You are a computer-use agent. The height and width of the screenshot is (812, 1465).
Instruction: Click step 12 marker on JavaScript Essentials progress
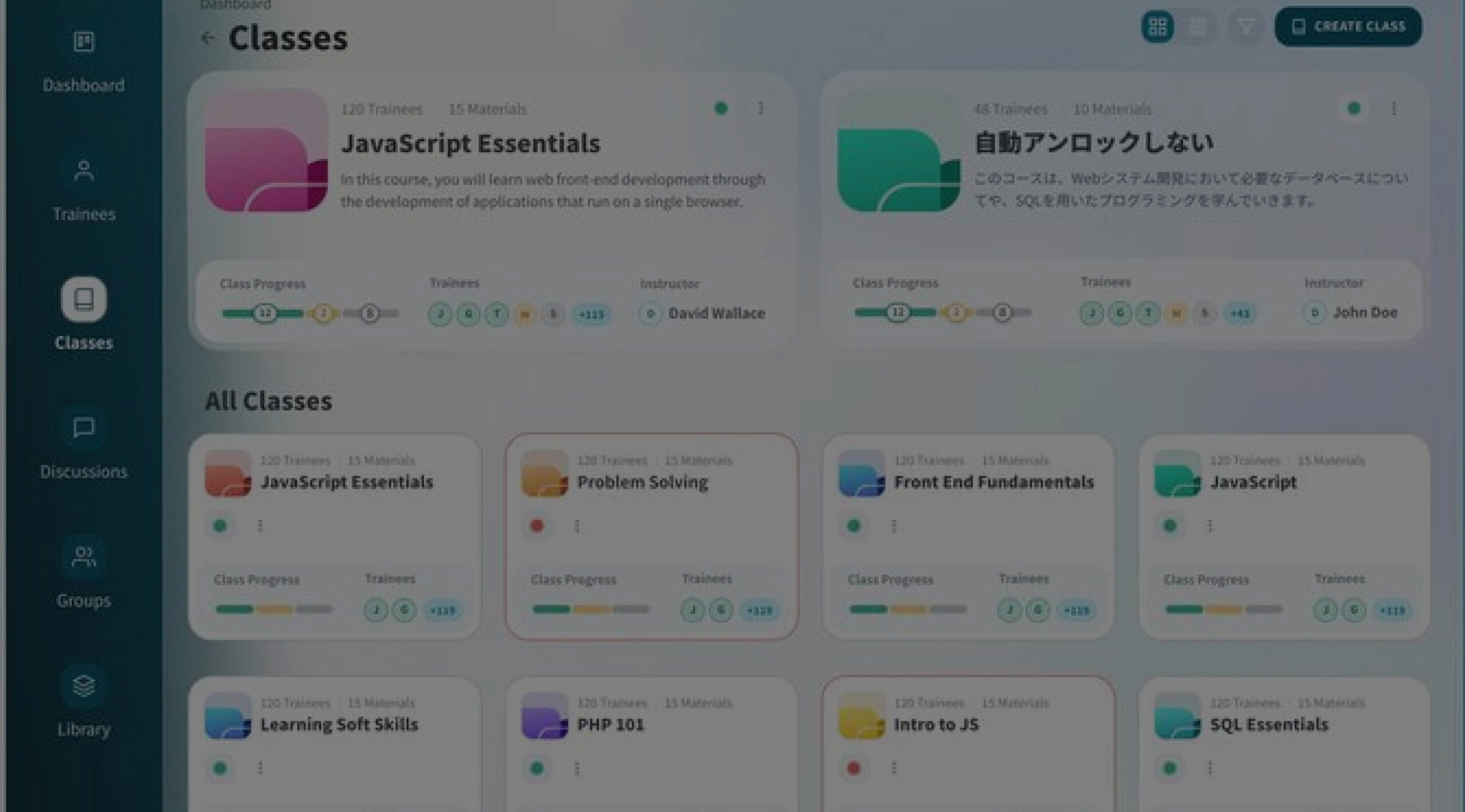click(265, 314)
